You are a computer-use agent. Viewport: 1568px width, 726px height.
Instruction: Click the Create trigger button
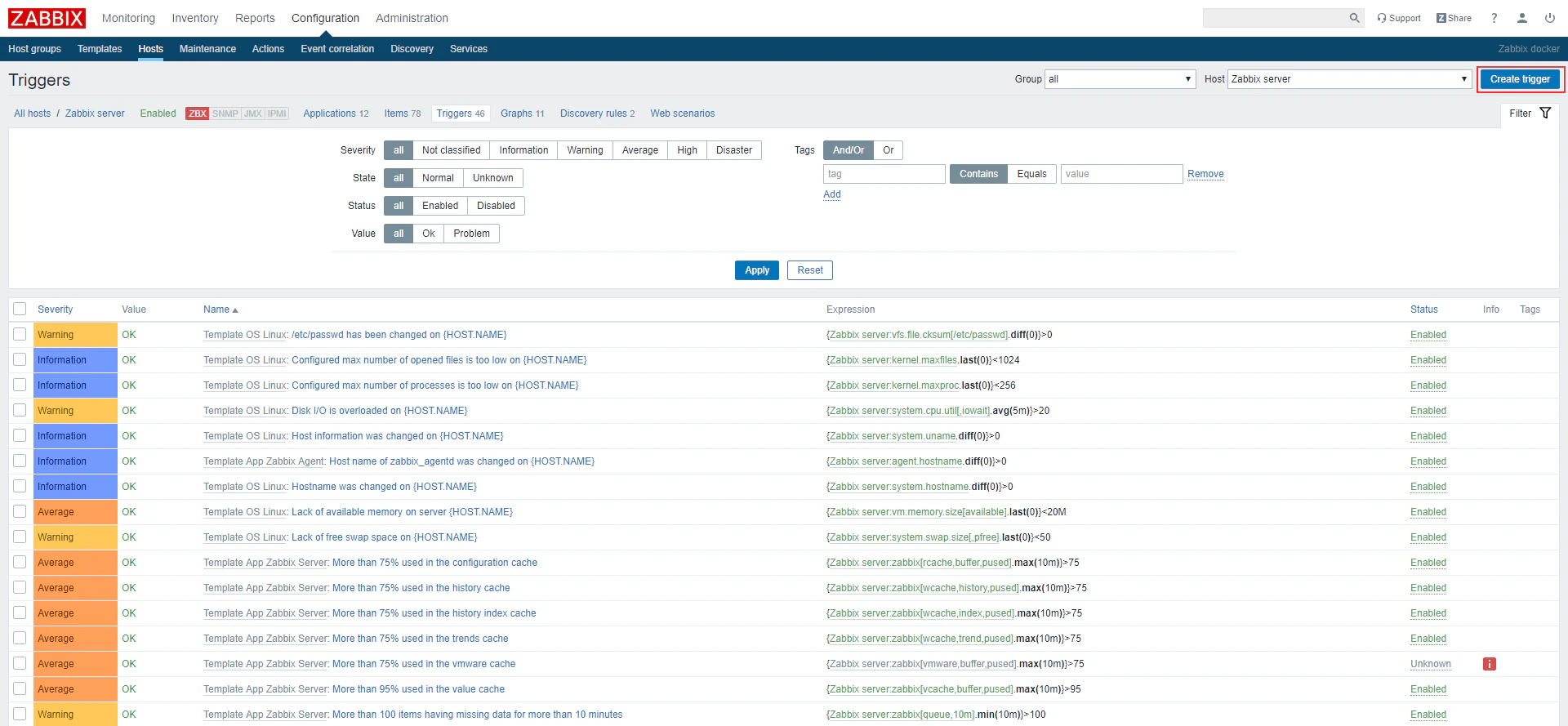coord(1520,79)
